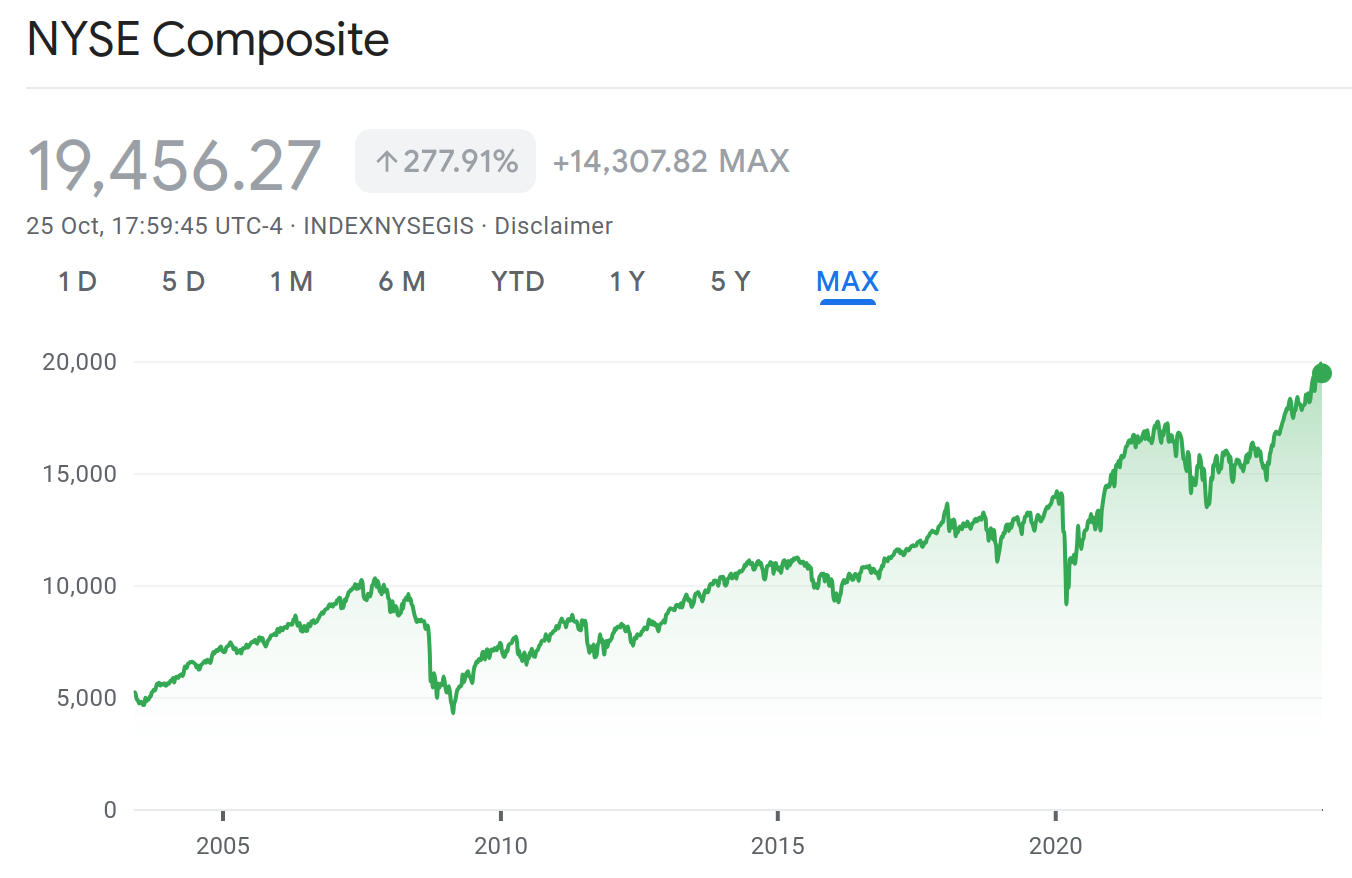Click the NYSE Composite title
This screenshot has width=1352, height=878.
208,41
